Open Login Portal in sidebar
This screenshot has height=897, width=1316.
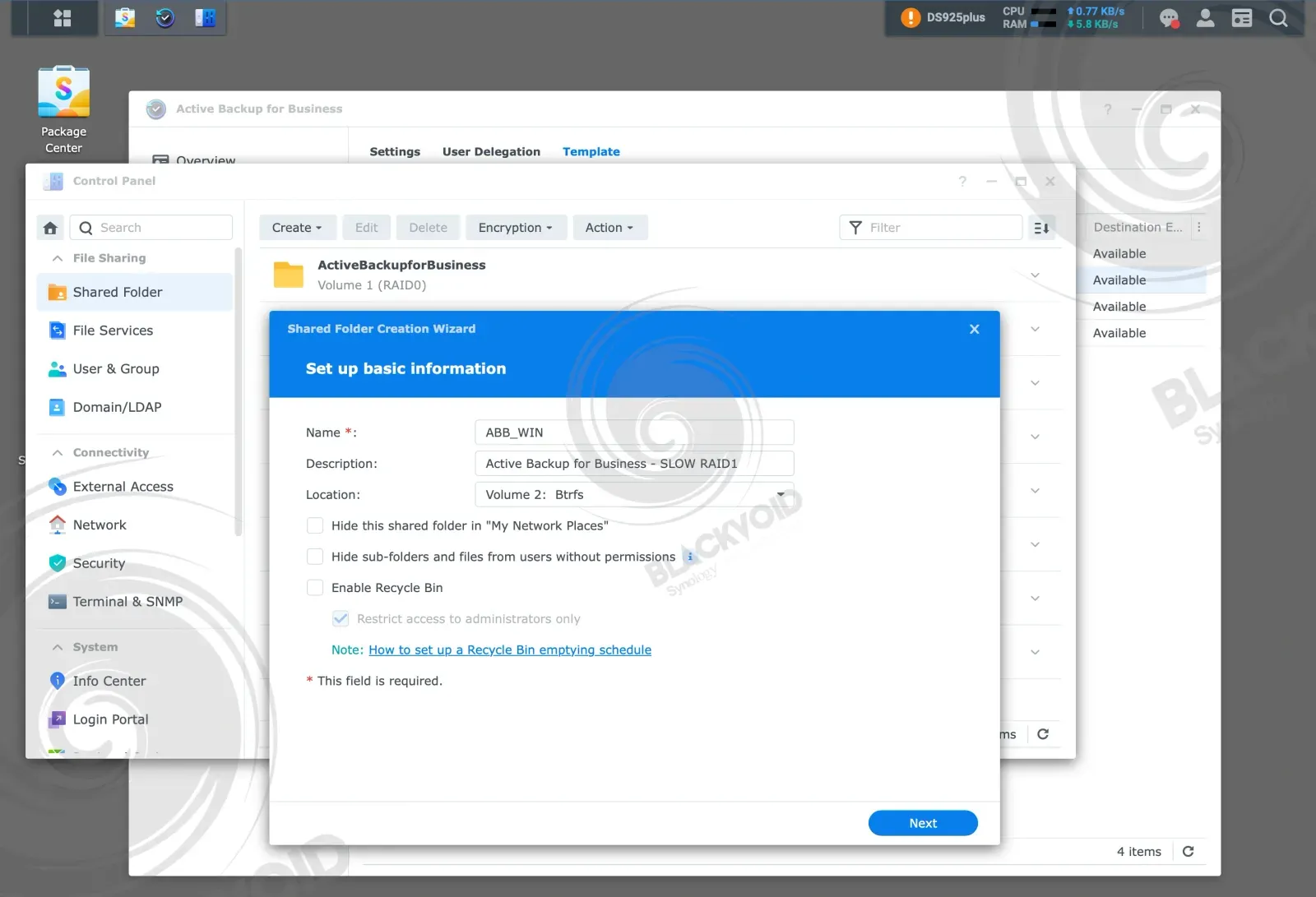click(x=135, y=719)
